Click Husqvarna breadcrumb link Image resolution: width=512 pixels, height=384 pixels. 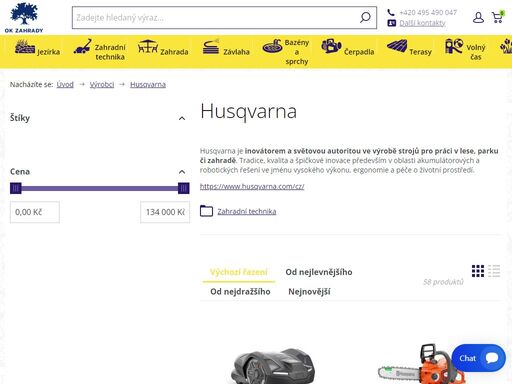tap(148, 85)
